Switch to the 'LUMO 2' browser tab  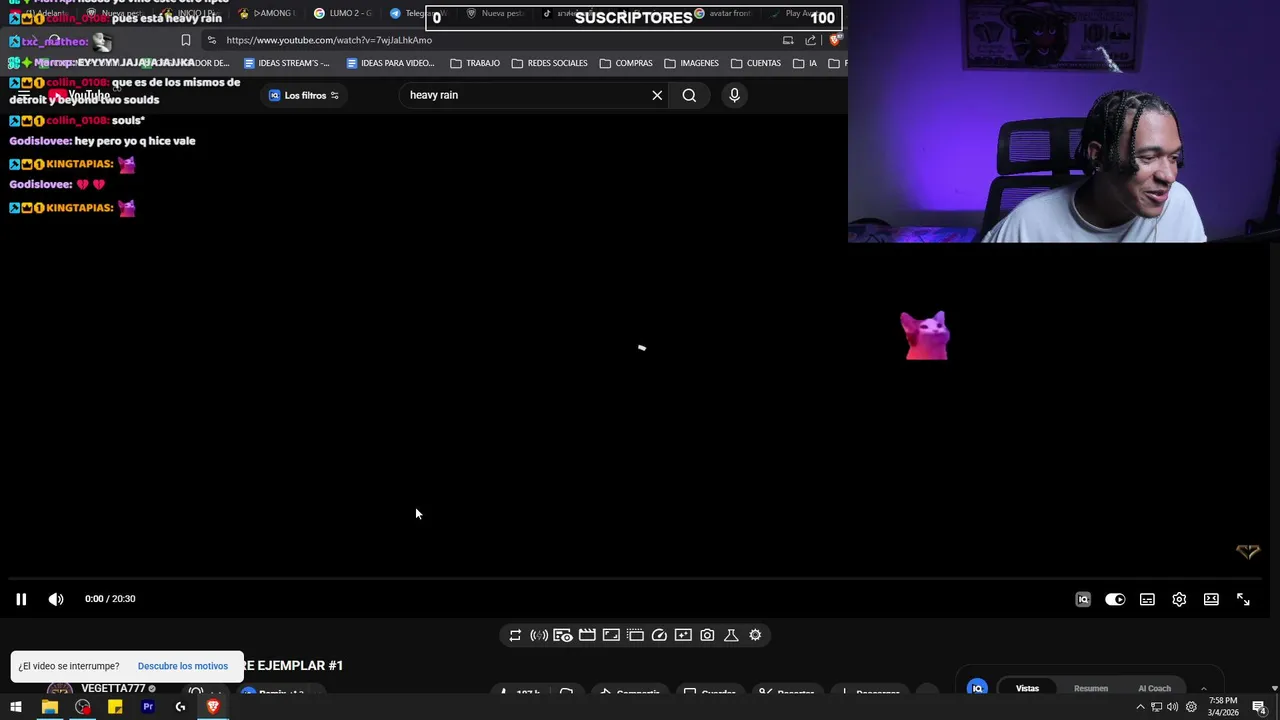click(342, 13)
